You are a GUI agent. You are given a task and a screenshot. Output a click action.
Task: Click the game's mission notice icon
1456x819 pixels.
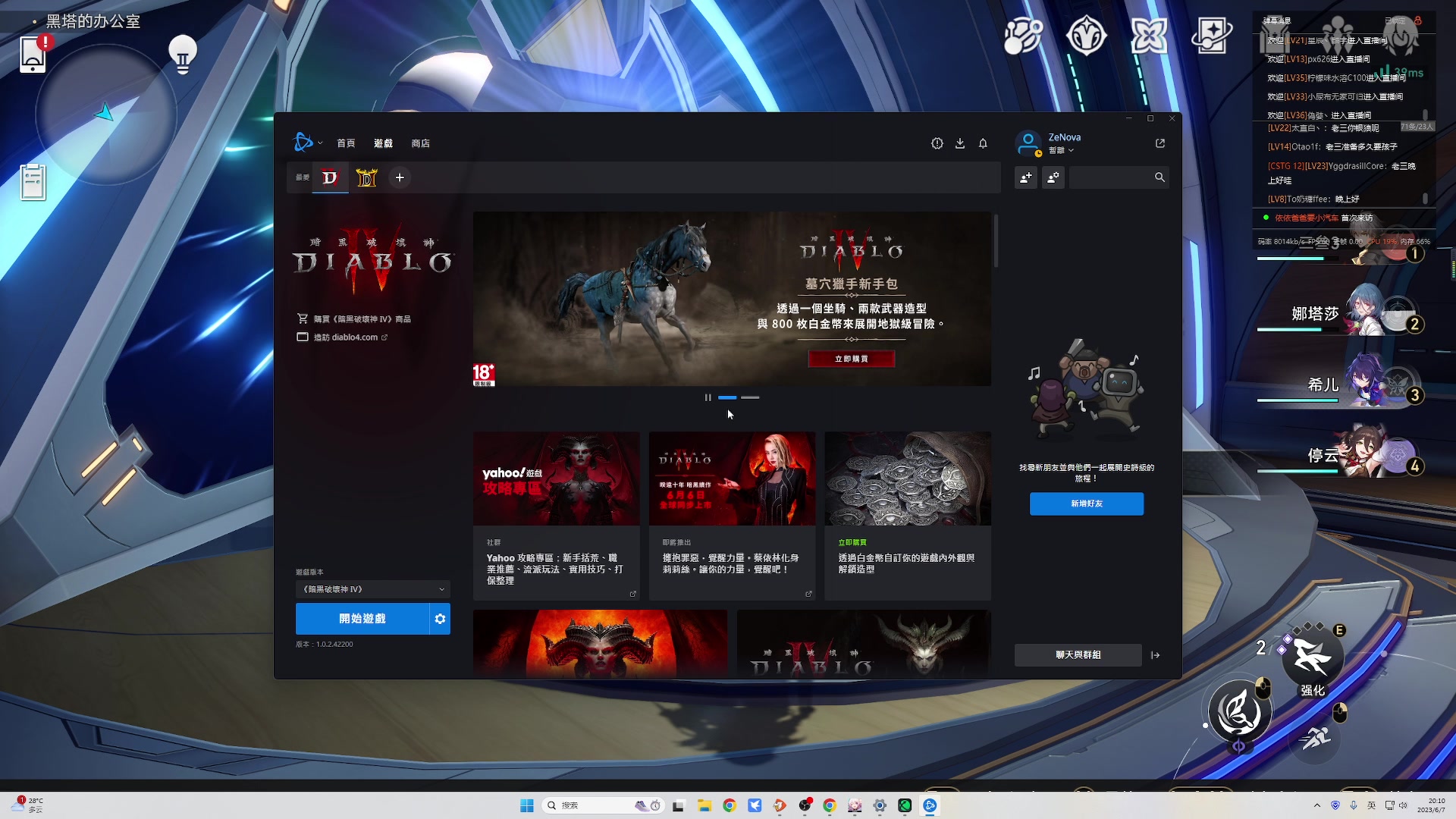33,54
